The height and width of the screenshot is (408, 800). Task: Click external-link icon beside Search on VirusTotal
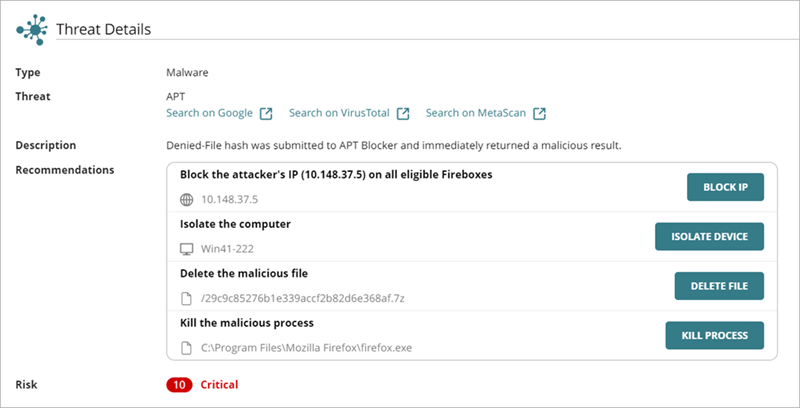(403, 113)
